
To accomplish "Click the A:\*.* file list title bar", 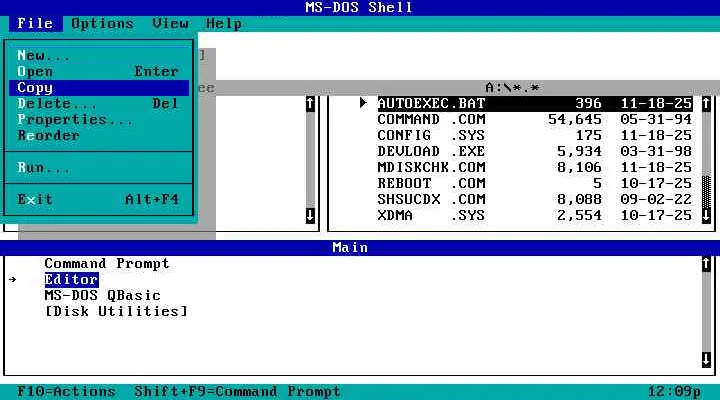I will click(512, 88).
